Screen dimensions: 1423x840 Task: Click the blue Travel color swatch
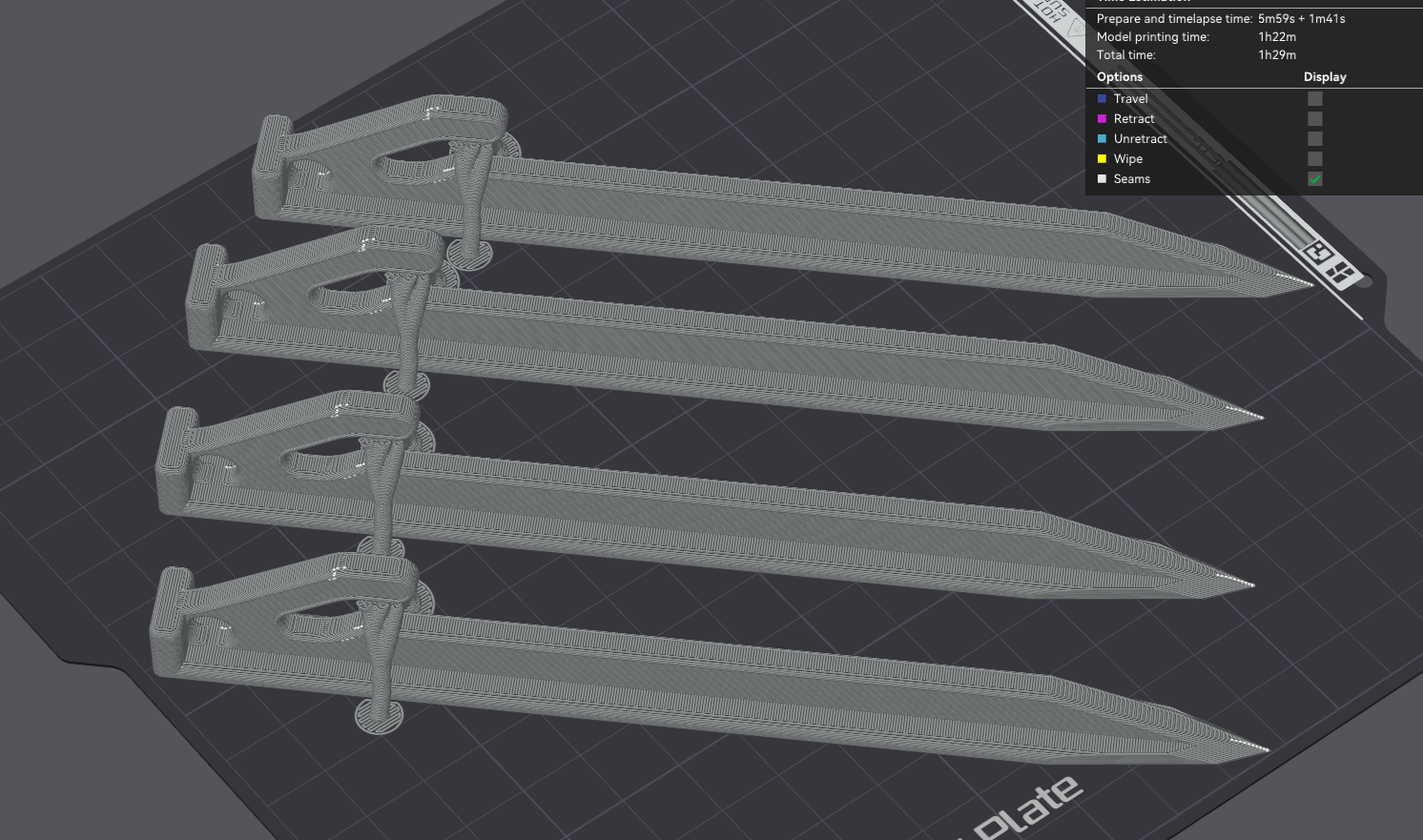[x=1102, y=98]
